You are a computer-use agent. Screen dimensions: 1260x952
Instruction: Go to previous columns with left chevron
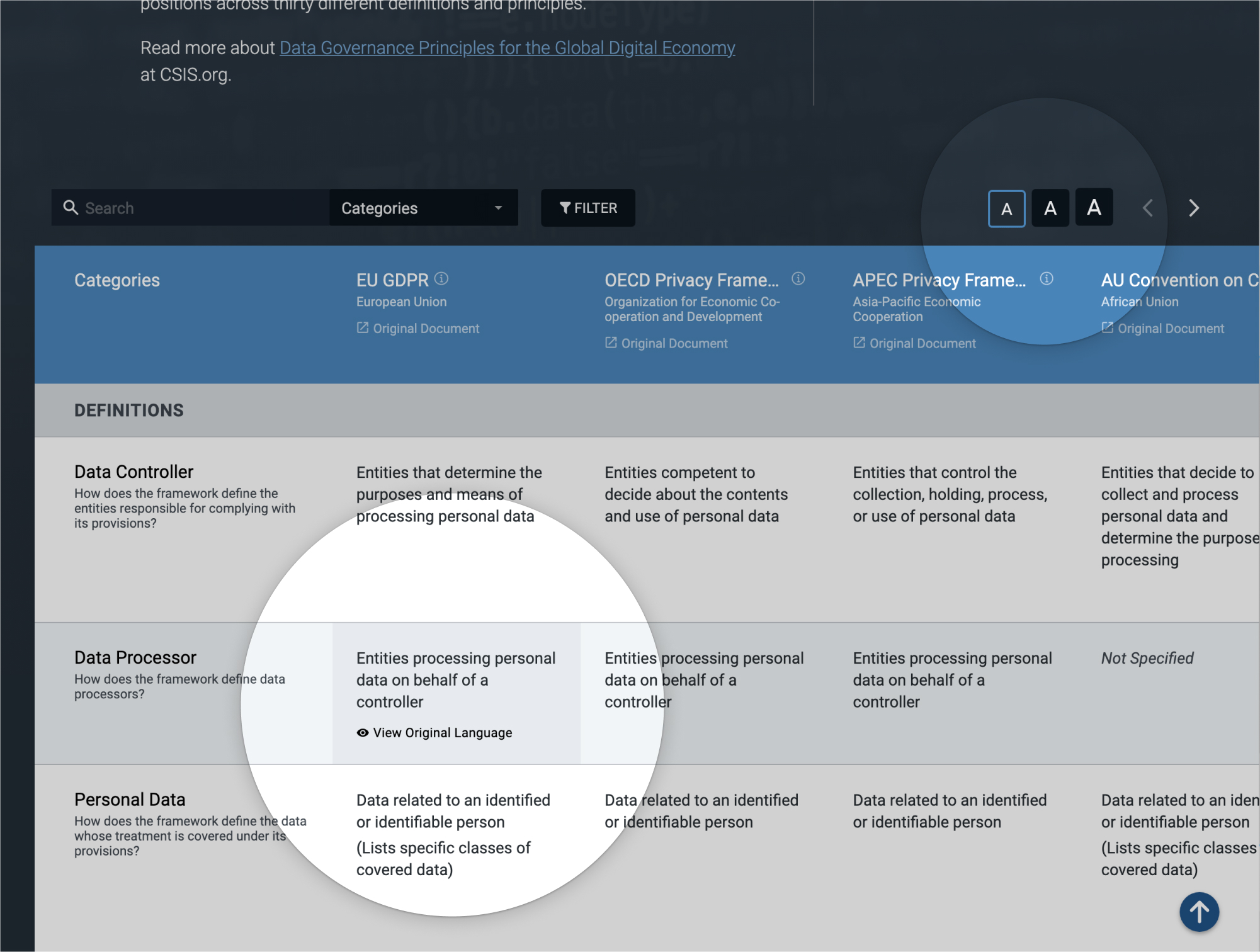[1148, 208]
